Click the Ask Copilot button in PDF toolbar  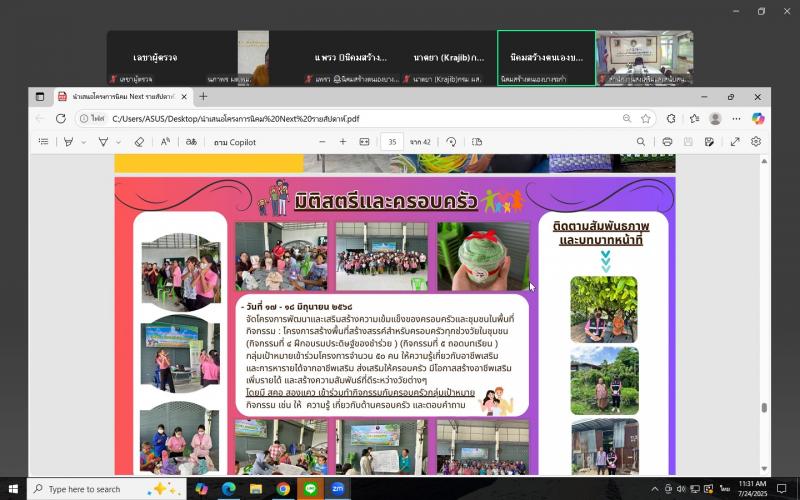[235, 142]
